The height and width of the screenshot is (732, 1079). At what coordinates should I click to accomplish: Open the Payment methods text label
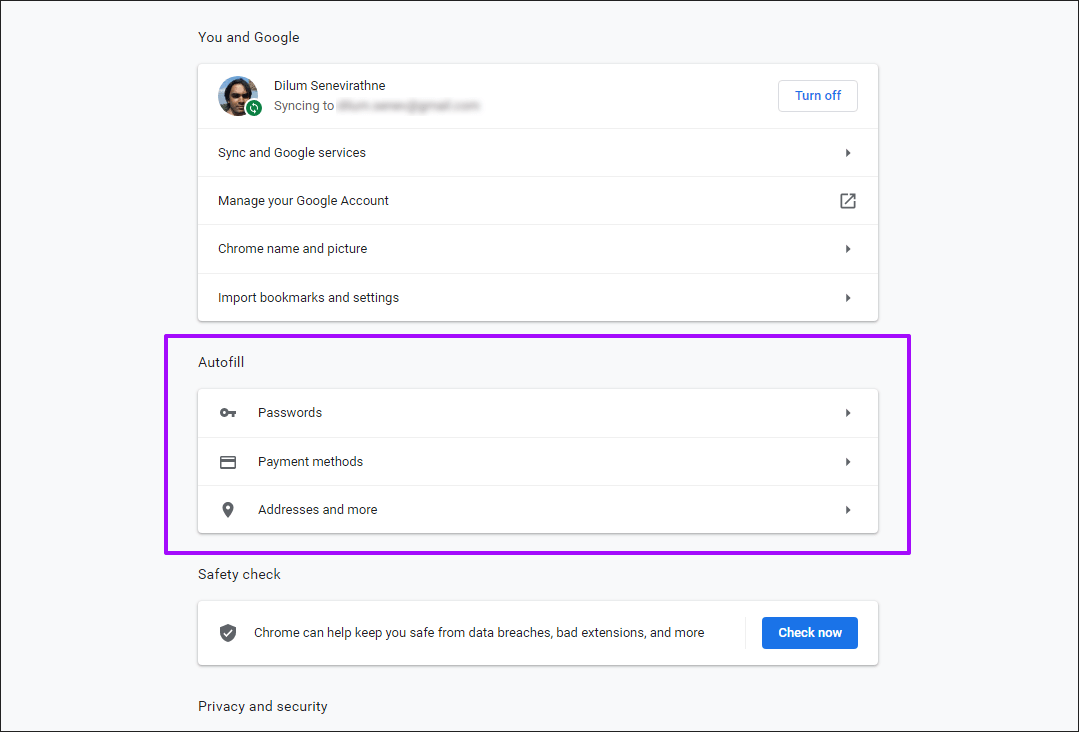(310, 462)
